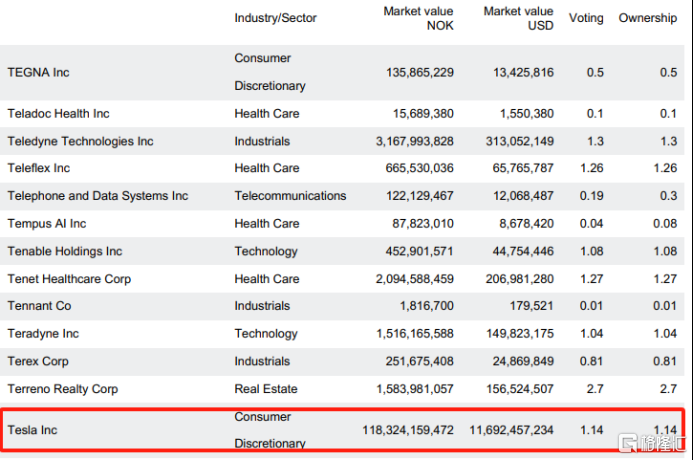Click Teledyne Technologies Inc company name
The image size is (693, 460).
click(80, 141)
